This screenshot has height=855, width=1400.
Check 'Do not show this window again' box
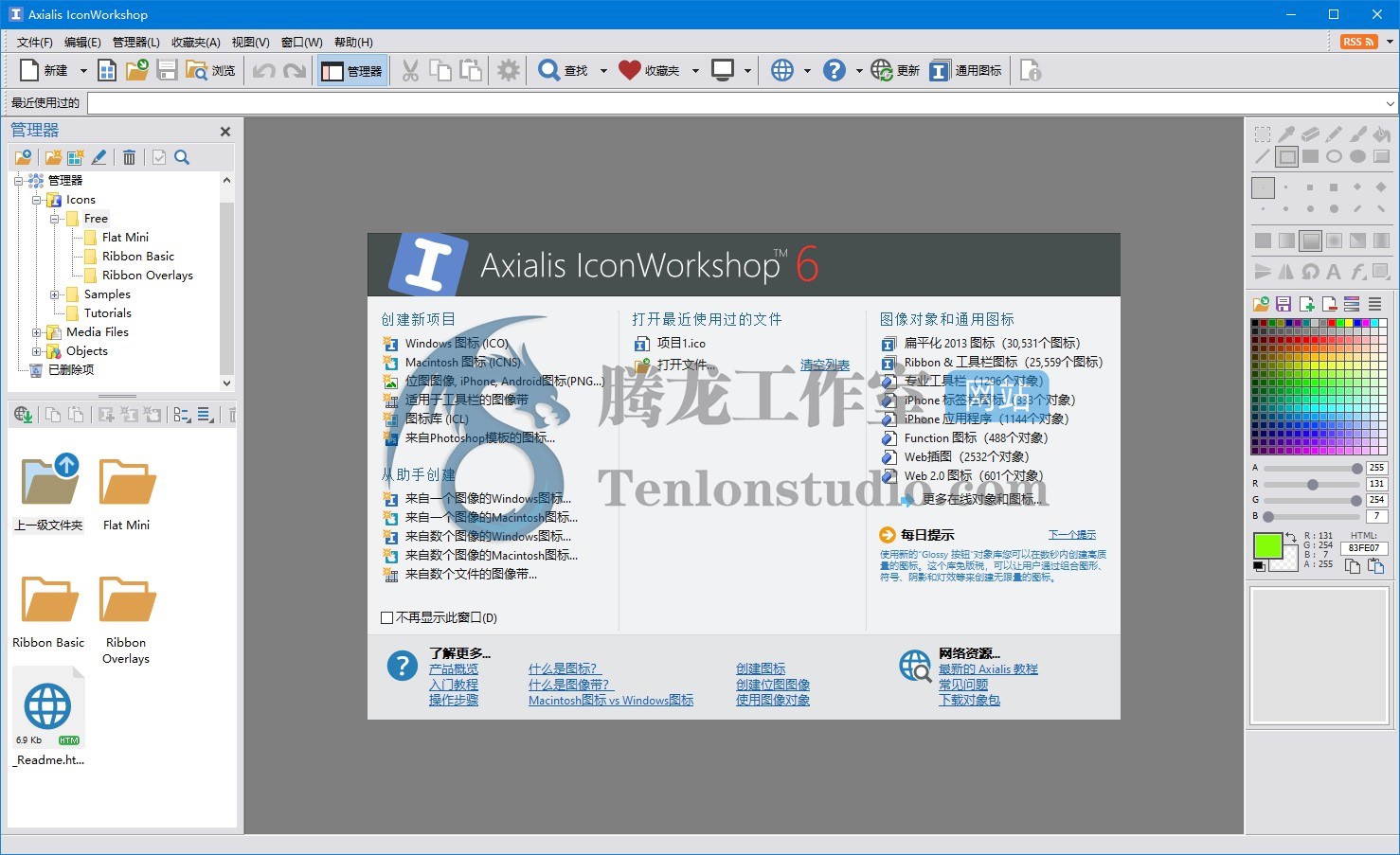386,617
